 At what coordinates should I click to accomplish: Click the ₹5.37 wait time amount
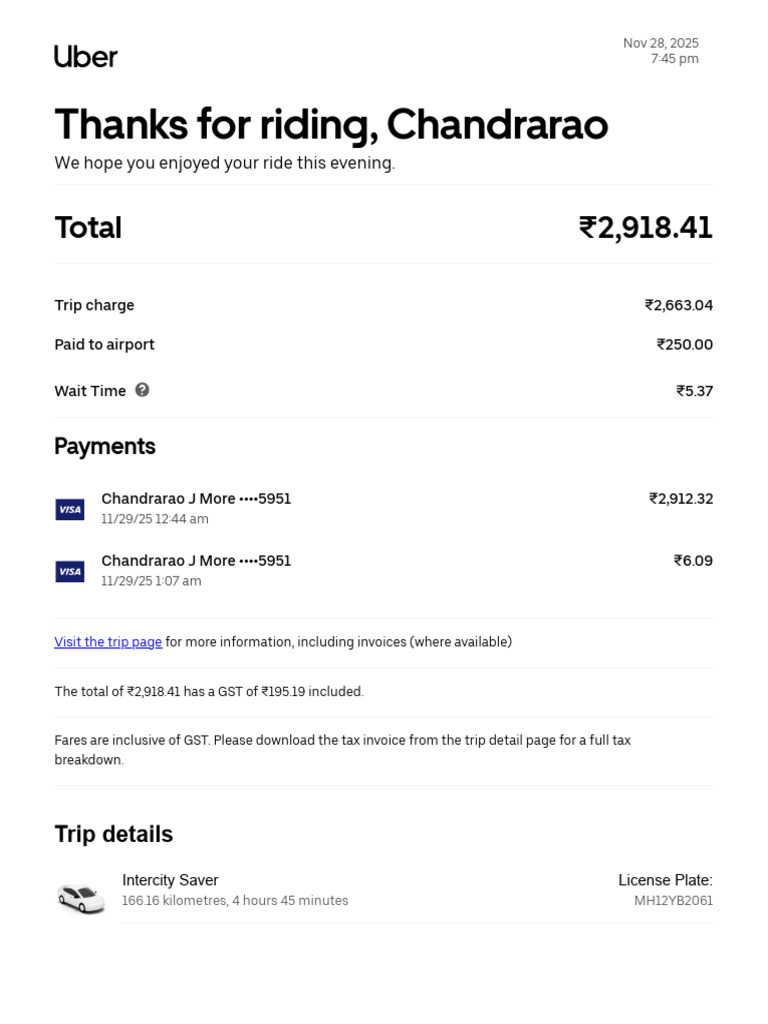(x=694, y=391)
